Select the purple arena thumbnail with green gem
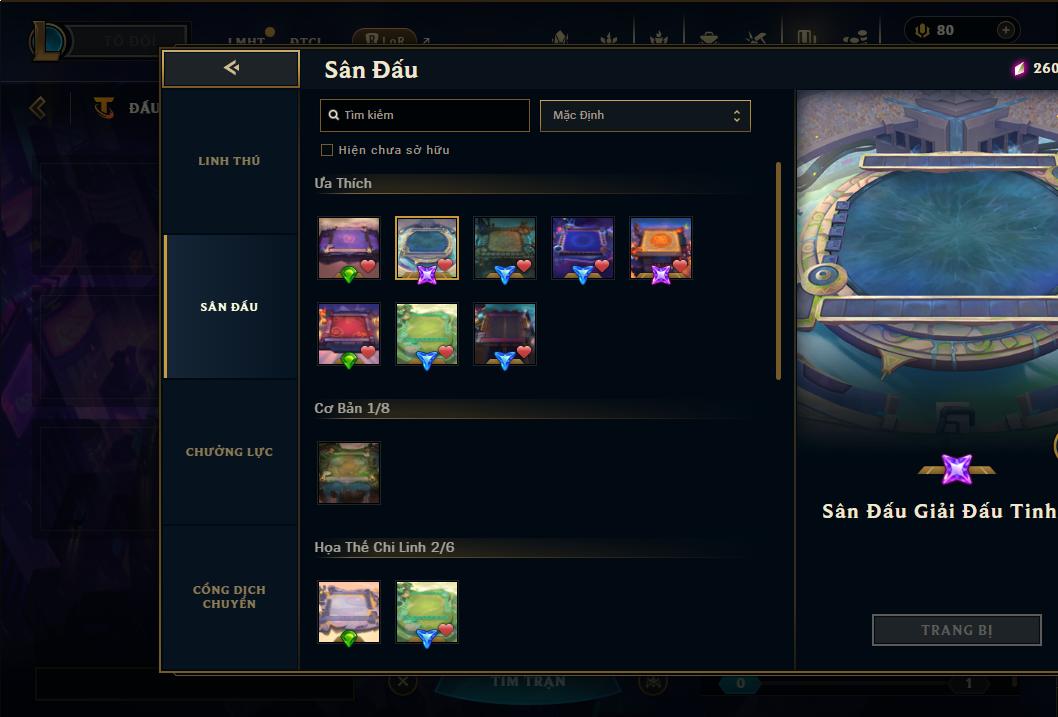 tap(349, 248)
